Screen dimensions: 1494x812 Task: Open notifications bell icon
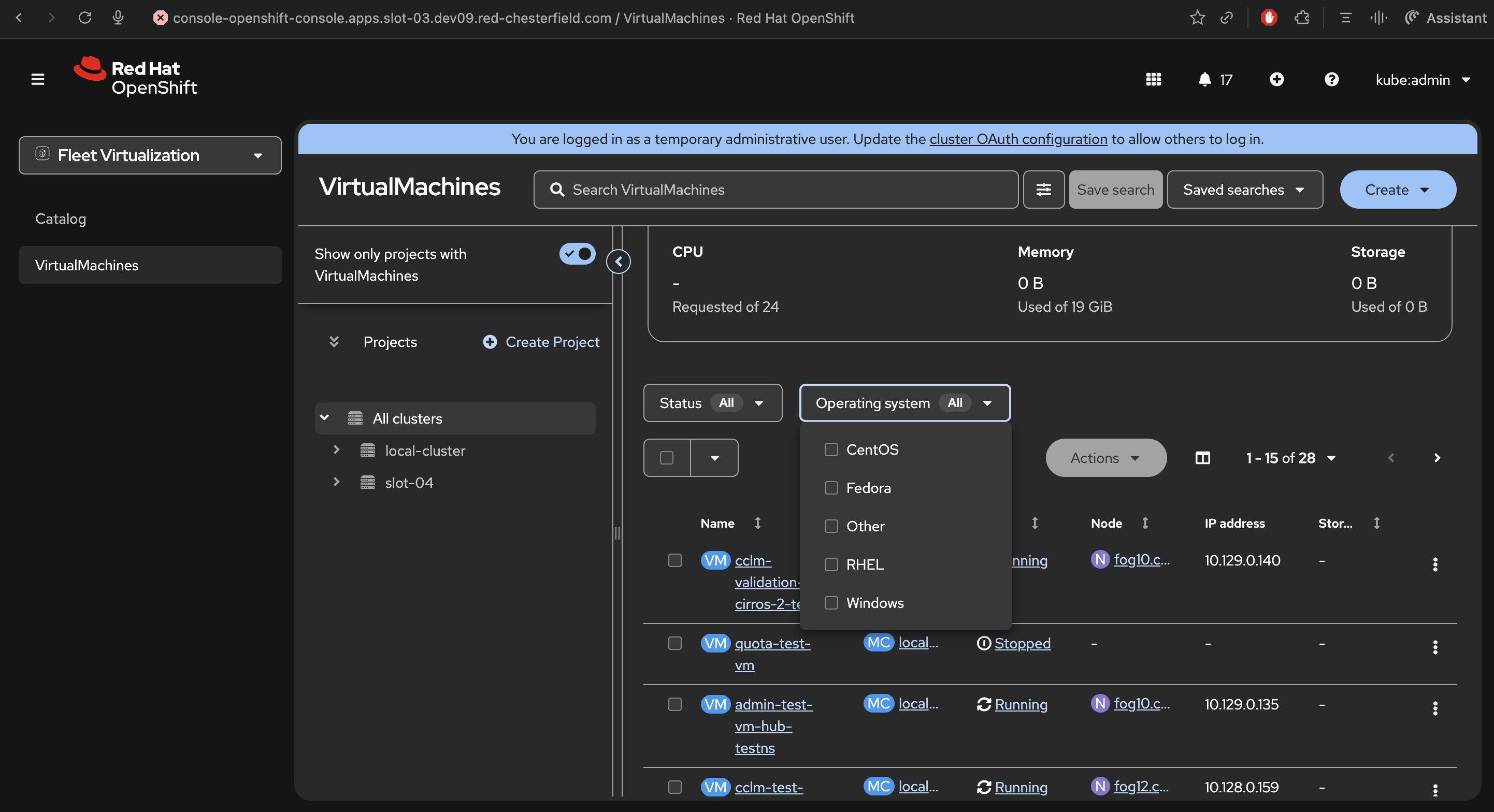(x=1204, y=79)
